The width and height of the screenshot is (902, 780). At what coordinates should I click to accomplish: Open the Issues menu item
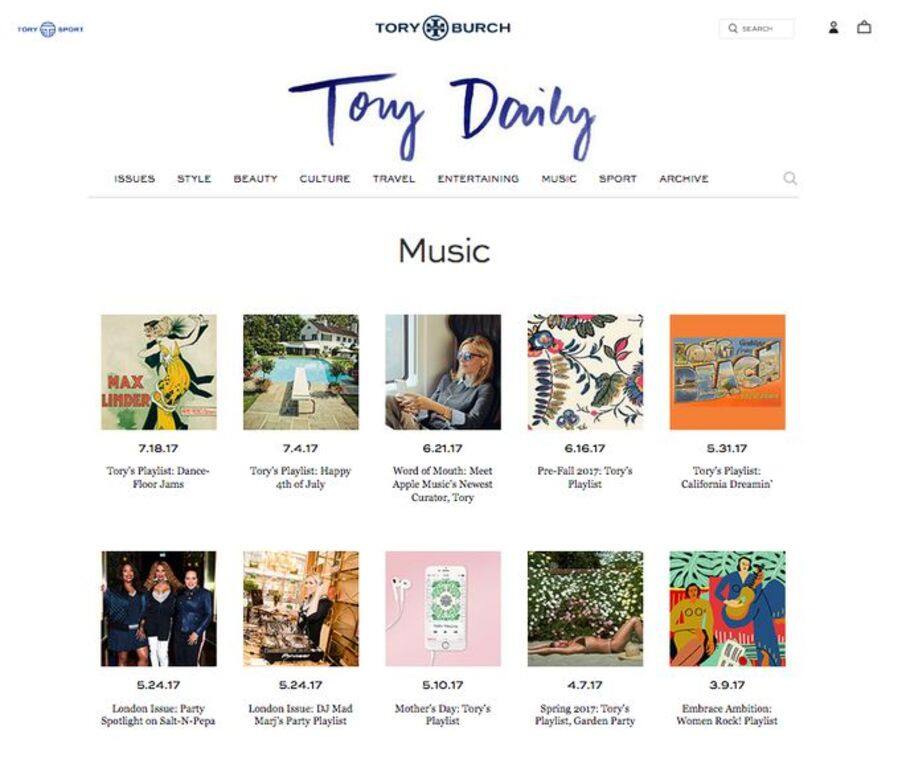pyautogui.click(x=135, y=179)
